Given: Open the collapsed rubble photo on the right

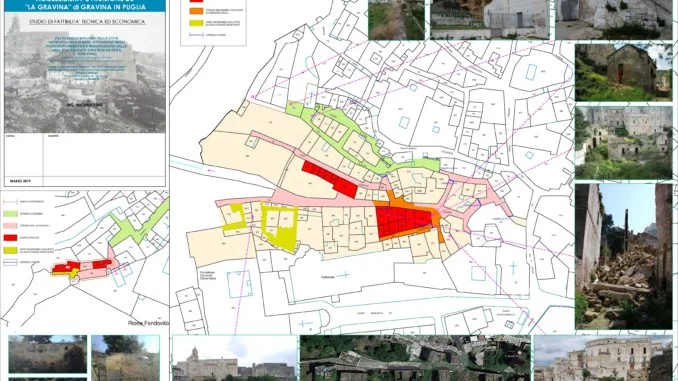Looking at the screenshot, I should (x=624, y=256).
